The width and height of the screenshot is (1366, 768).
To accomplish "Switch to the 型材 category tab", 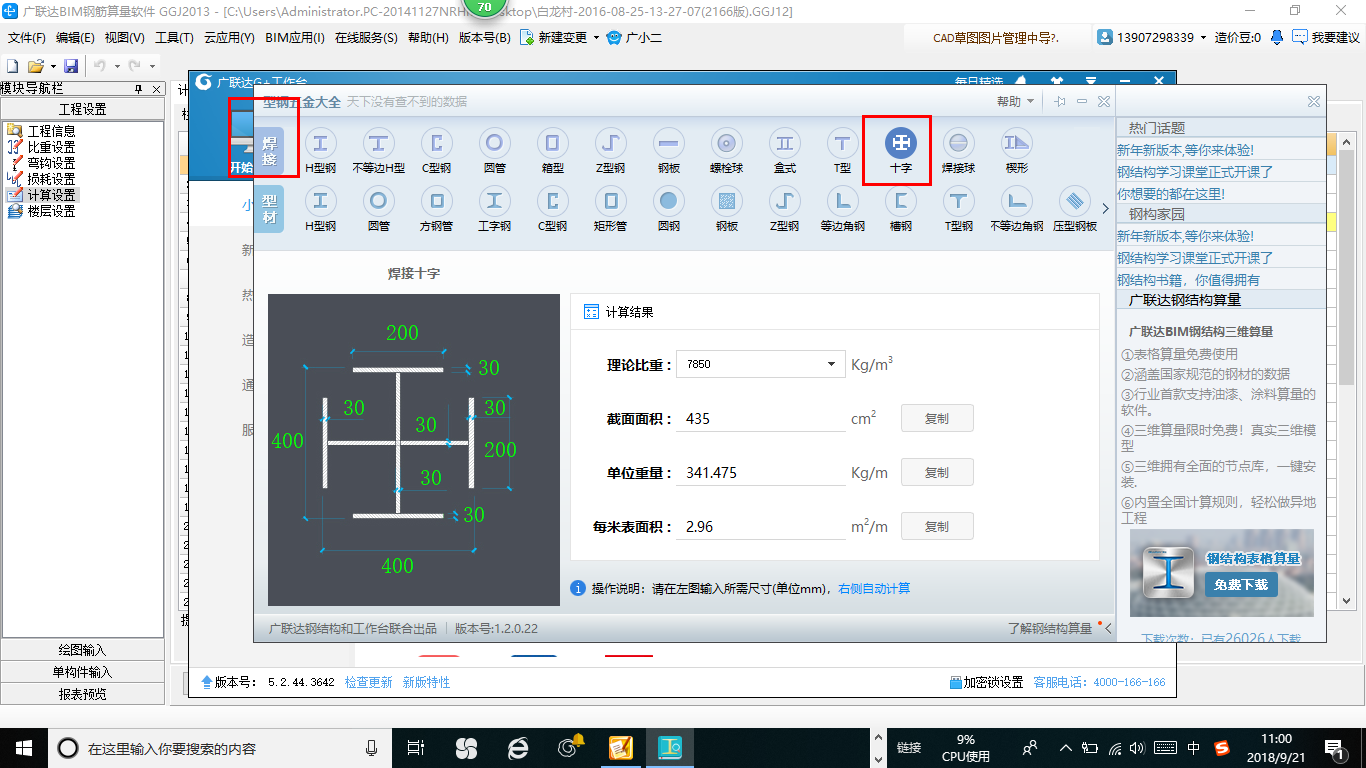I will (269, 208).
